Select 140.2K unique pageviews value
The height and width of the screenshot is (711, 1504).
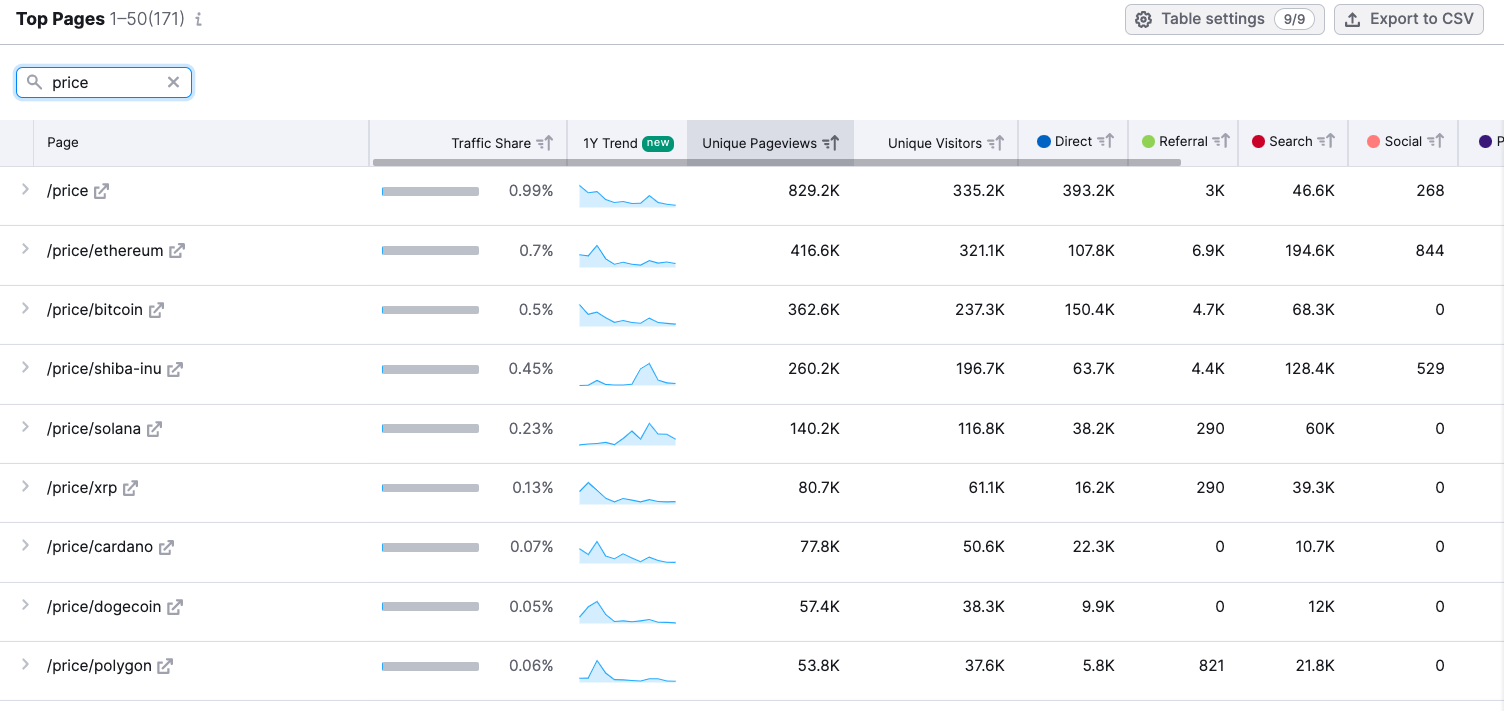pyautogui.click(x=815, y=429)
